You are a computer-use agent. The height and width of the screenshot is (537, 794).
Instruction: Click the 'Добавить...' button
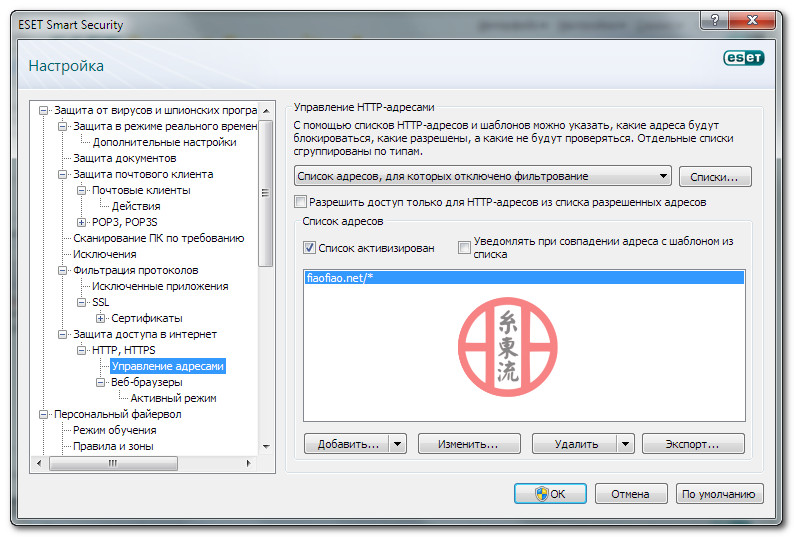pyautogui.click(x=347, y=444)
